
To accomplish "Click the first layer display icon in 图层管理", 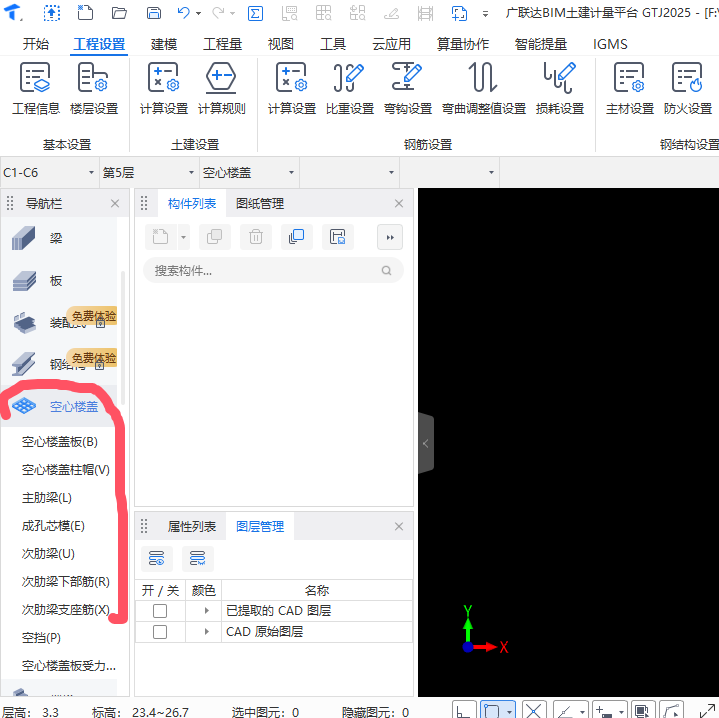I will click(156, 558).
